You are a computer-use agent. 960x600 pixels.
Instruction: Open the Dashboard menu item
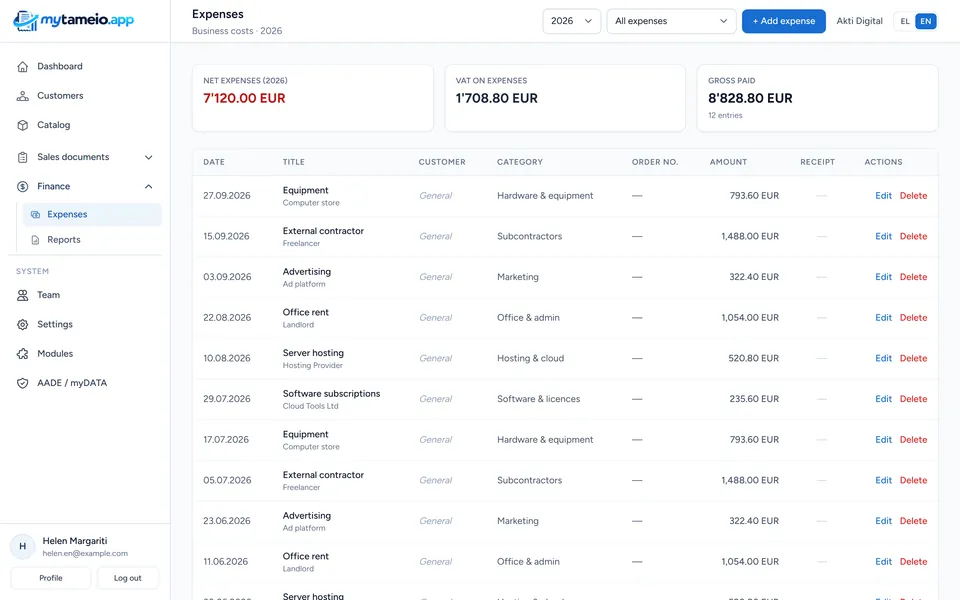click(85, 66)
